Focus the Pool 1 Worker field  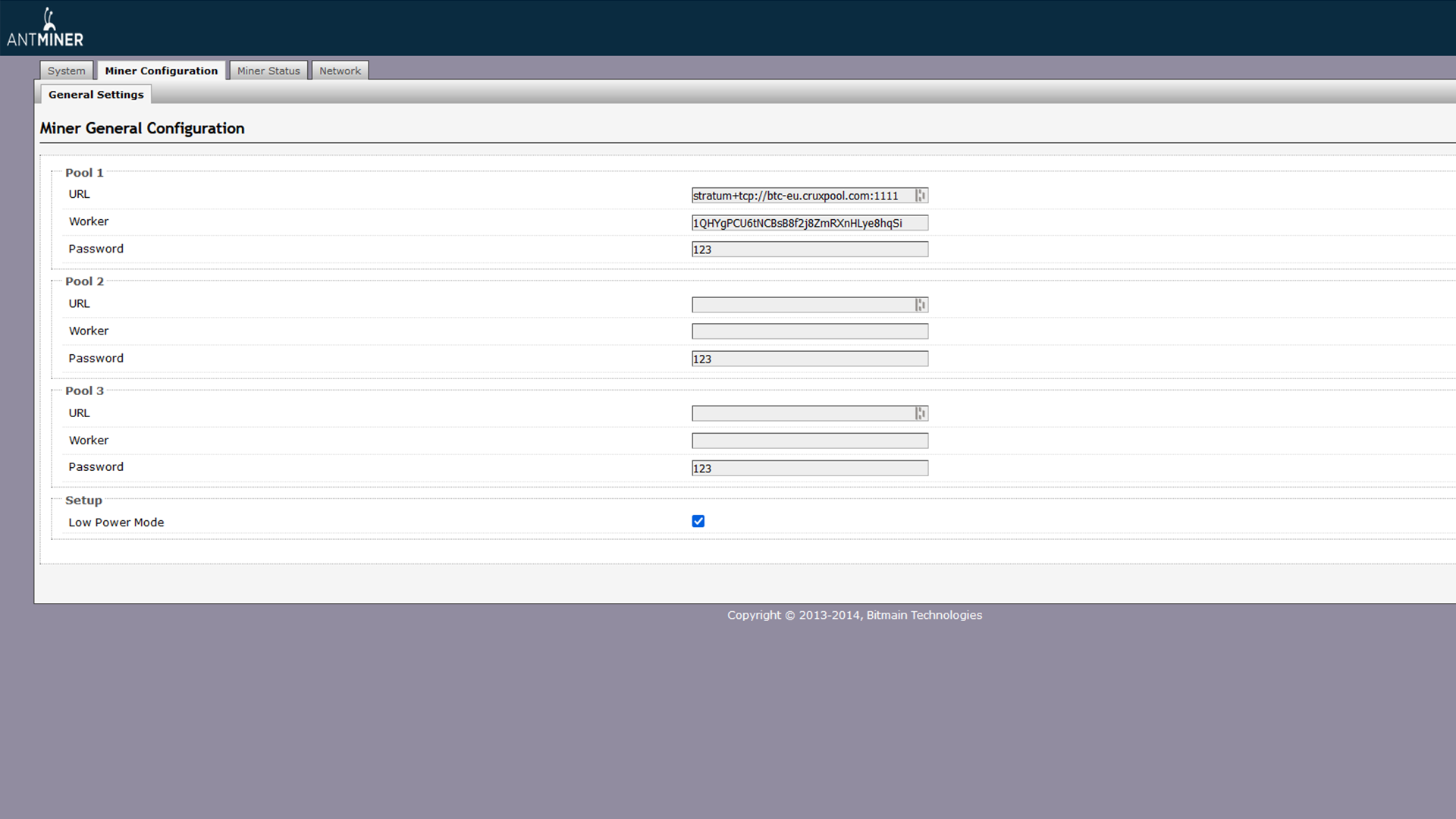click(x=809, y=223)
